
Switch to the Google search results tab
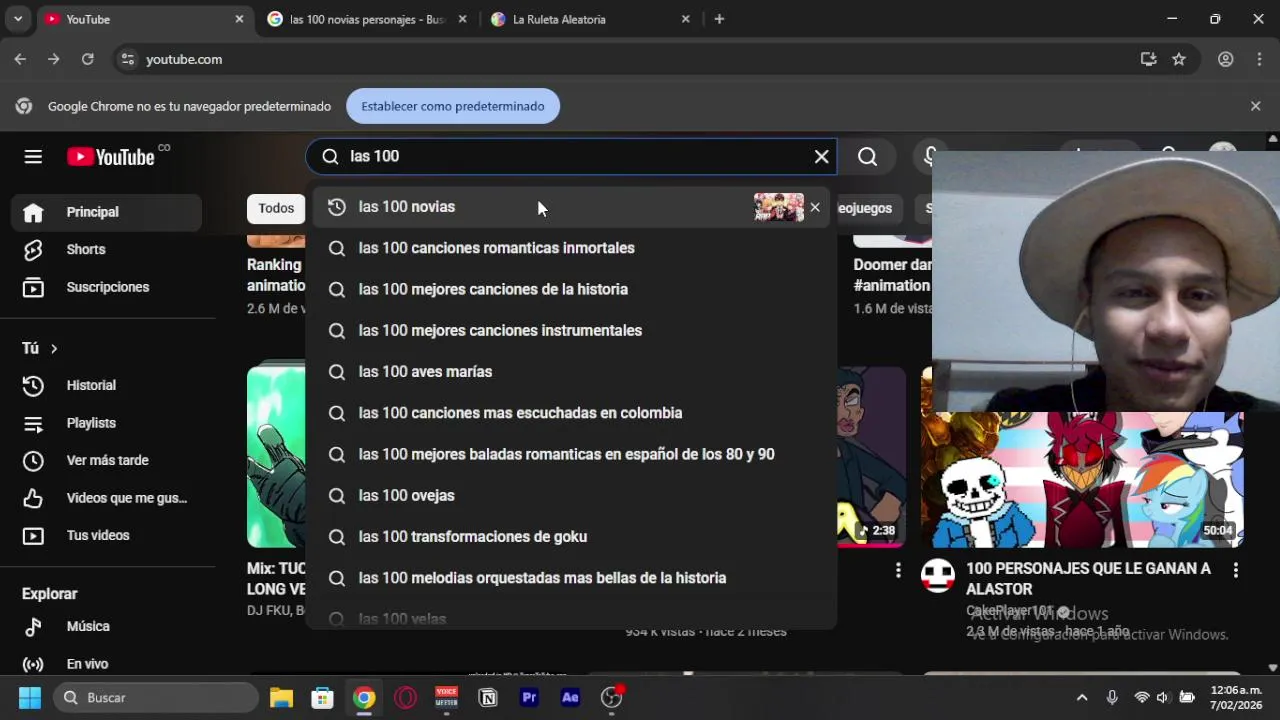367,19
